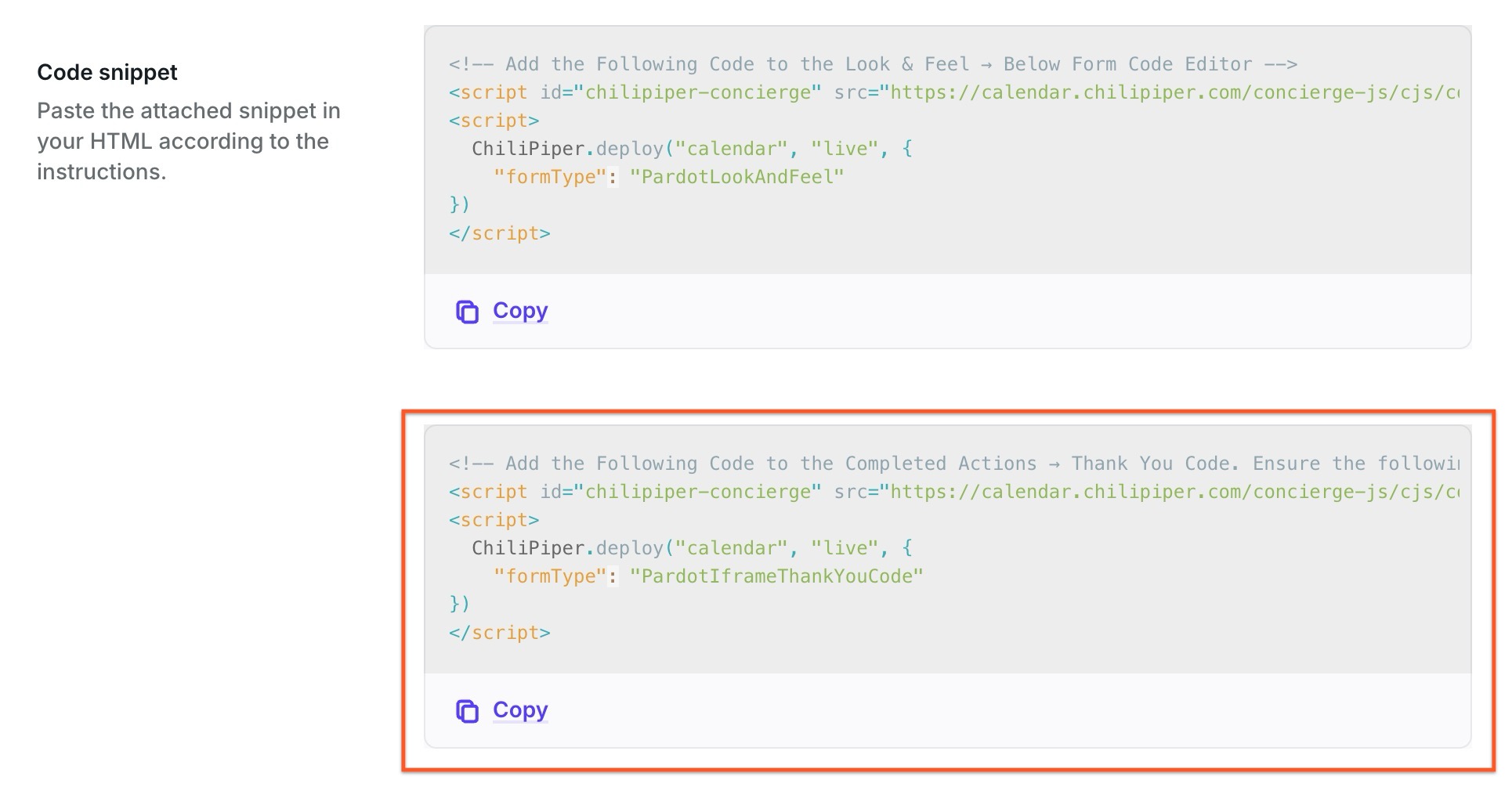Click the opening script tag in the Look & Feel snippet

494,121
